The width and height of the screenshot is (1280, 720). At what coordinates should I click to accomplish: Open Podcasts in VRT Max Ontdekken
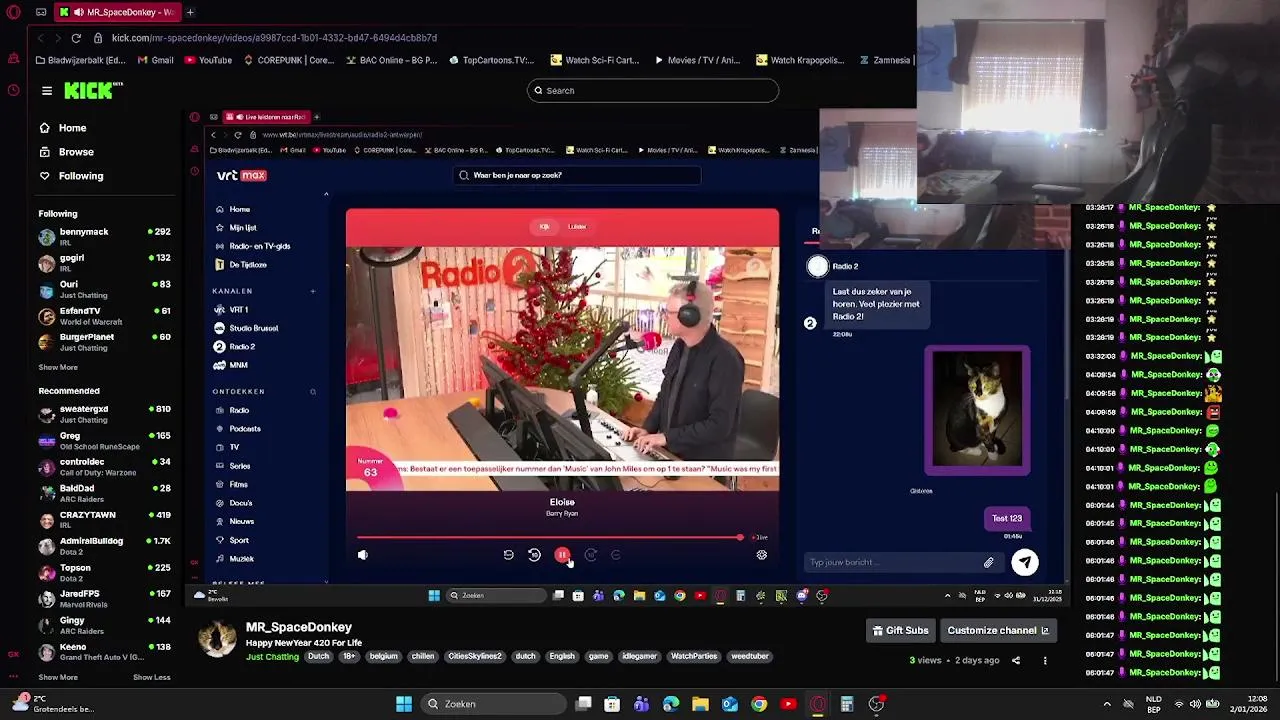point(237,429)
